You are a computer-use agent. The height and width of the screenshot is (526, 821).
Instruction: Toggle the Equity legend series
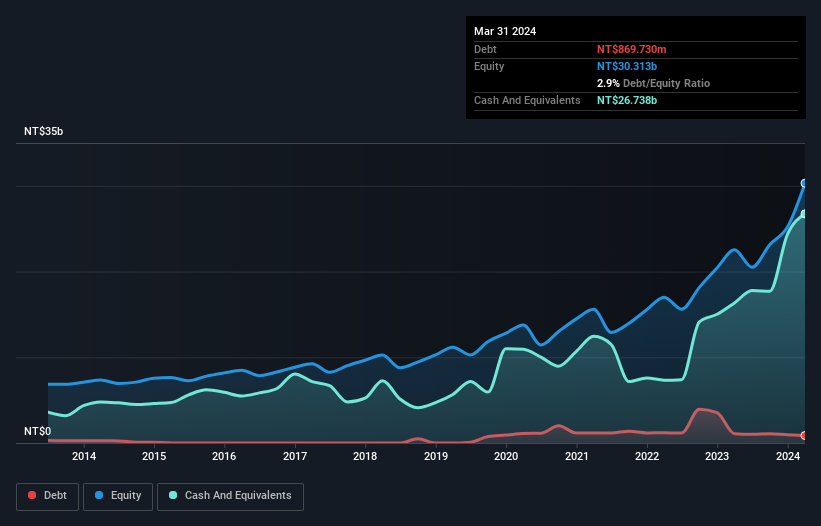click(x=118, y=496)
